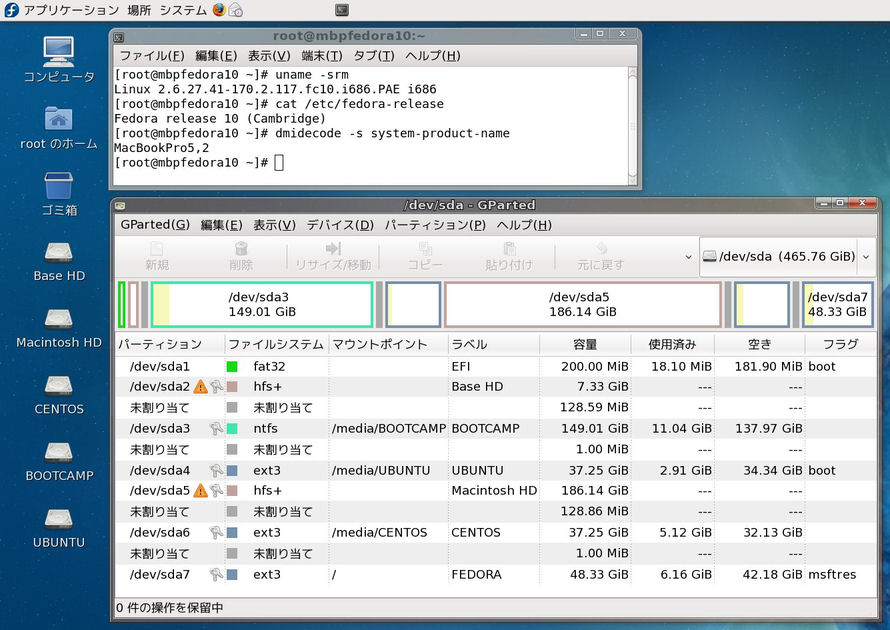Open the Applications (アプリケーション) panel menu
890x630 pixels.
tap(72, 10)
